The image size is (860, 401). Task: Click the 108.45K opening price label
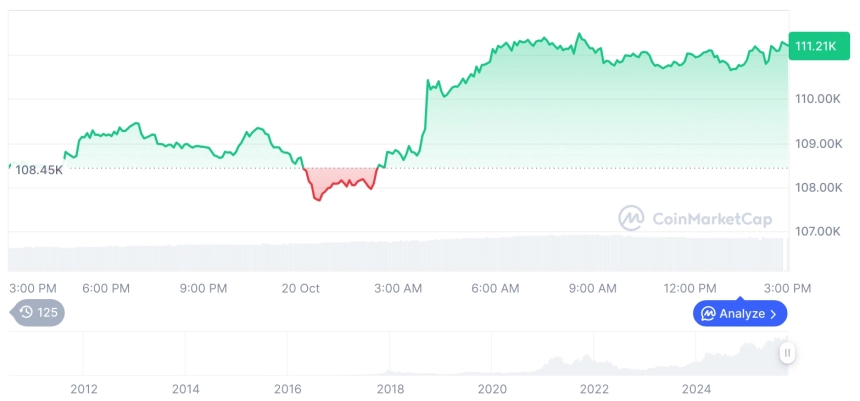click(x=39, y=169)
